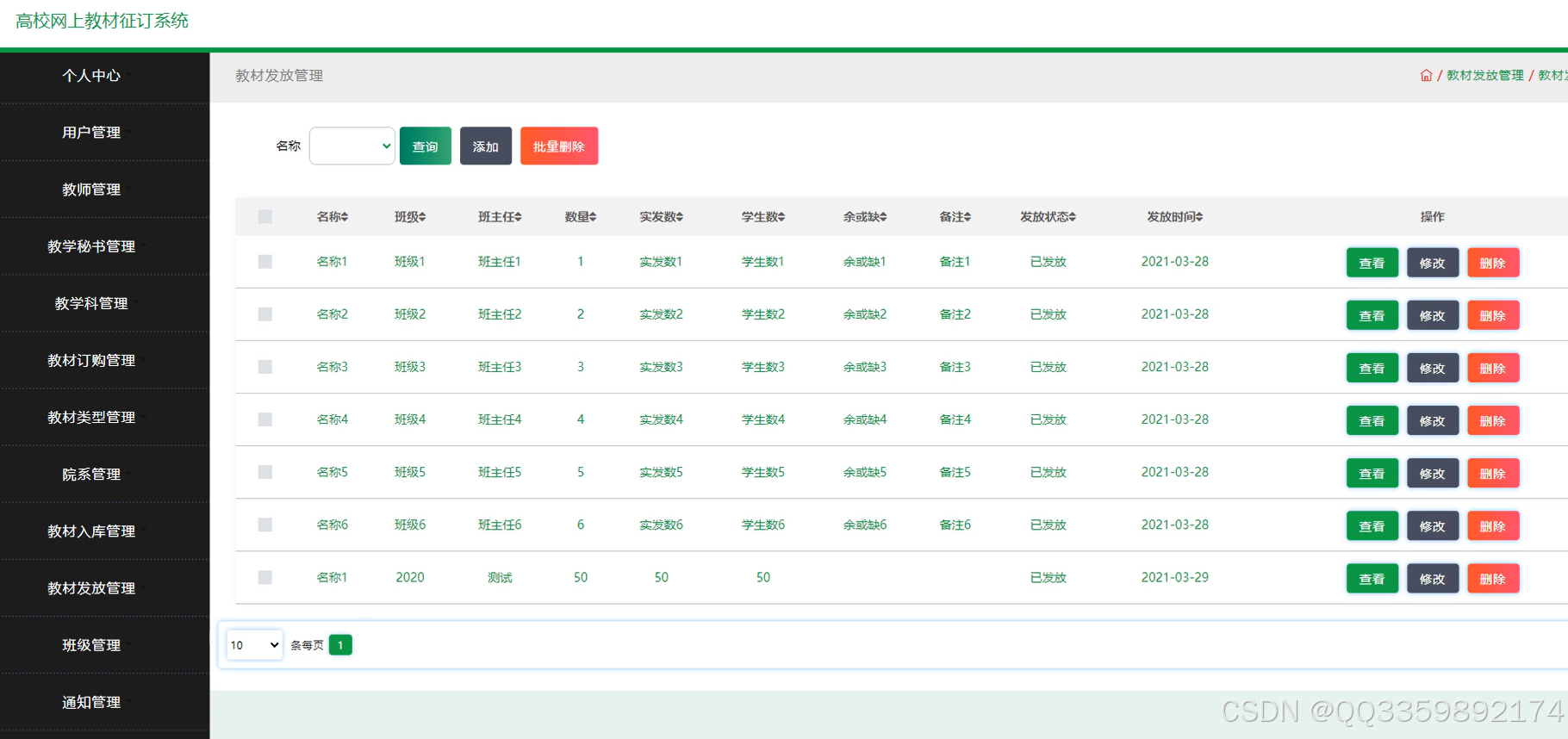Open 教学科管理 in the sidebar
The height and width of the screenshot is (739, 1568).
click(91, 303)
